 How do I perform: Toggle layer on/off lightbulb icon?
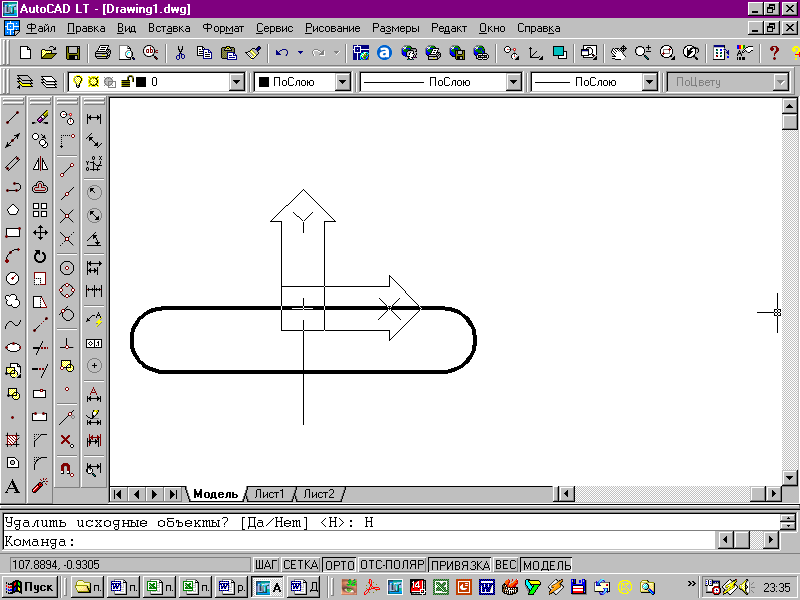pos(78,82)
